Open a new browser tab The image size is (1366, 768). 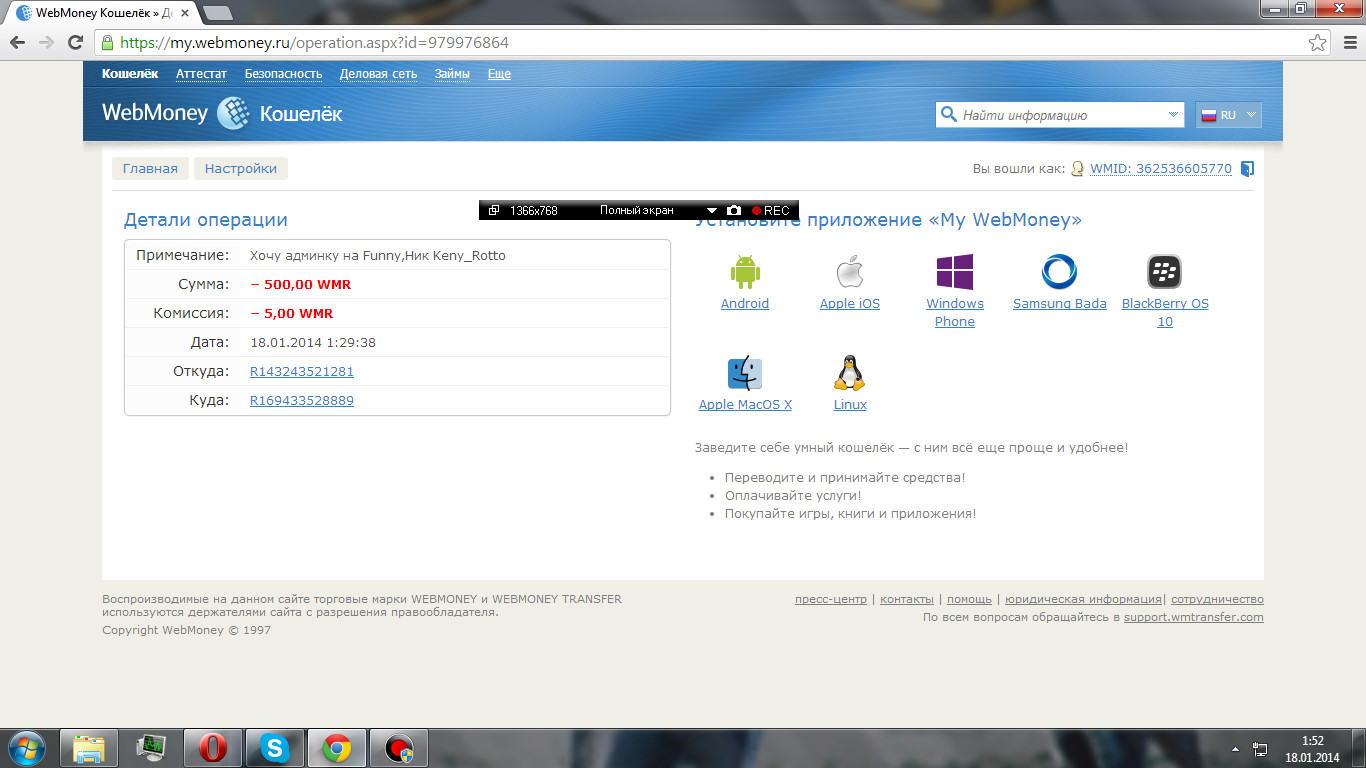coord(217,13)
